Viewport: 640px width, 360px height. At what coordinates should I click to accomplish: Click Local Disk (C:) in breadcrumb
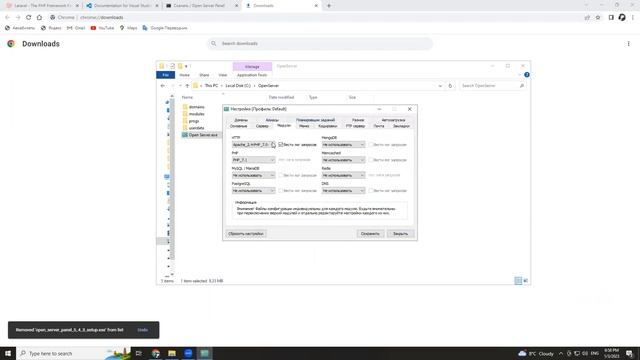pos(238,86)
